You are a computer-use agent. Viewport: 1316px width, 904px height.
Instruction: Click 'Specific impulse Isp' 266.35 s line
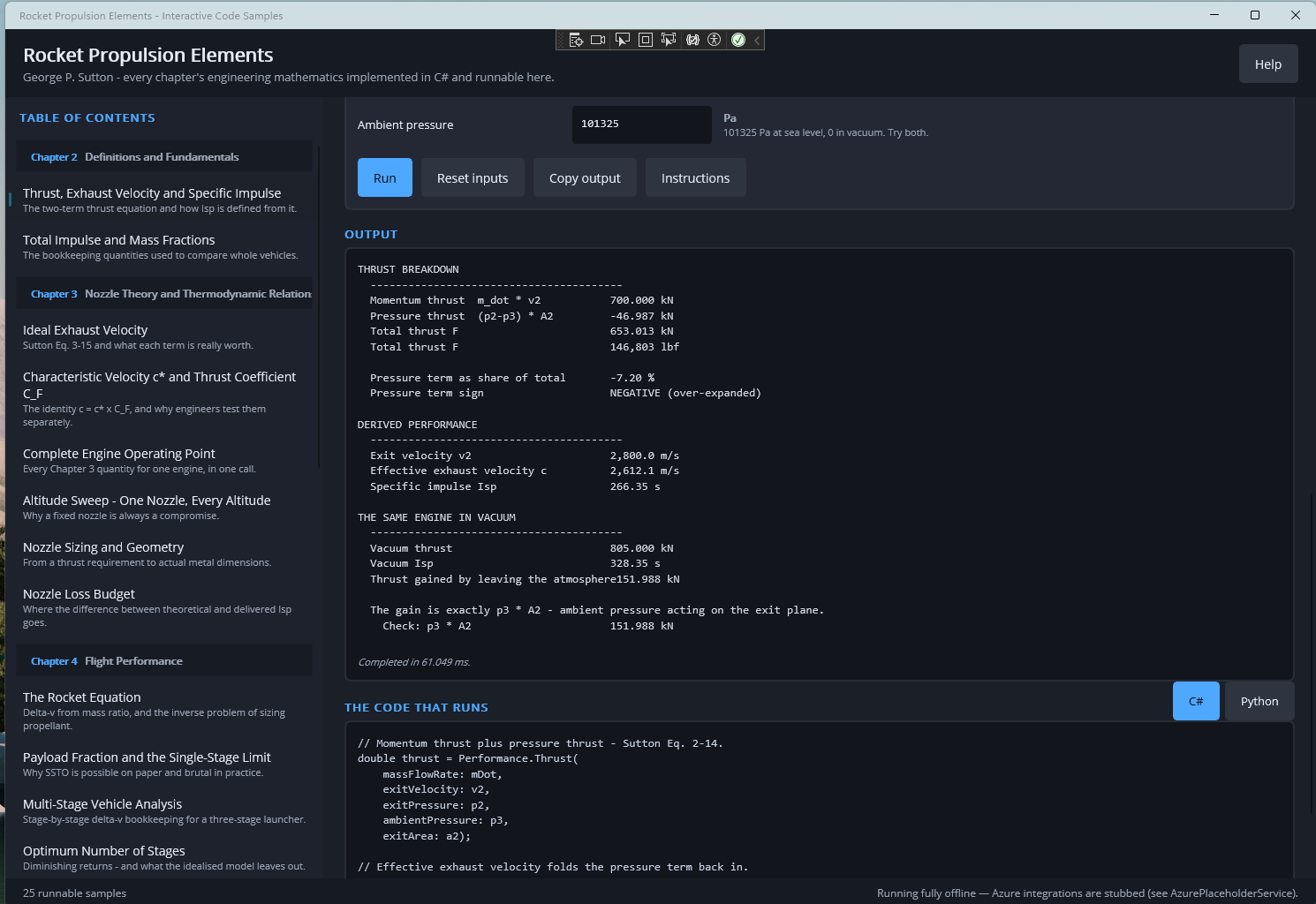pyautogui.click(x=515, y=486)
